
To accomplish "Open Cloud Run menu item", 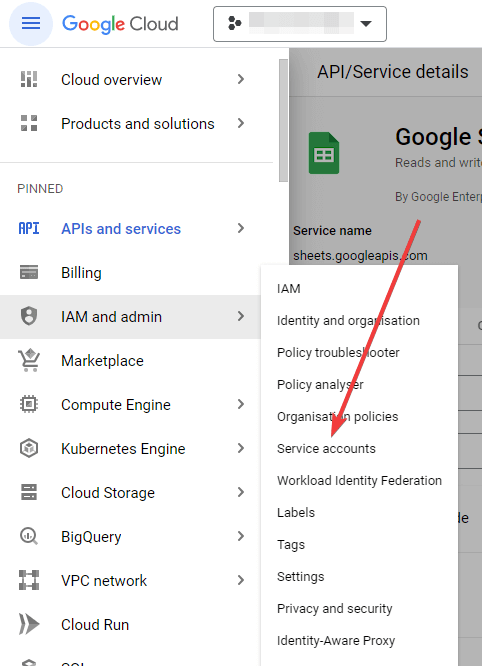I will (95, 625).
